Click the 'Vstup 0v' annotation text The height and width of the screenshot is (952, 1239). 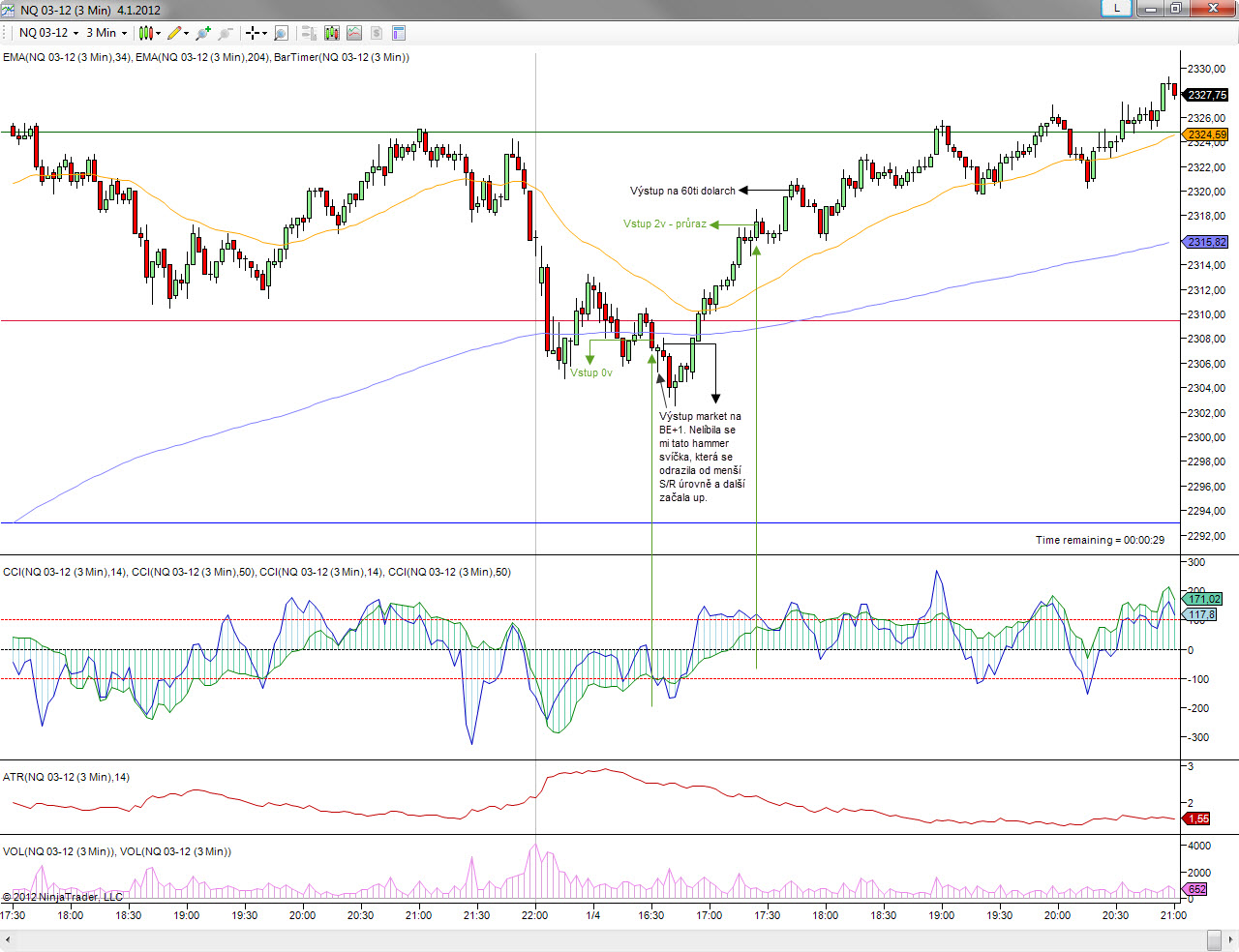[591, 372]
